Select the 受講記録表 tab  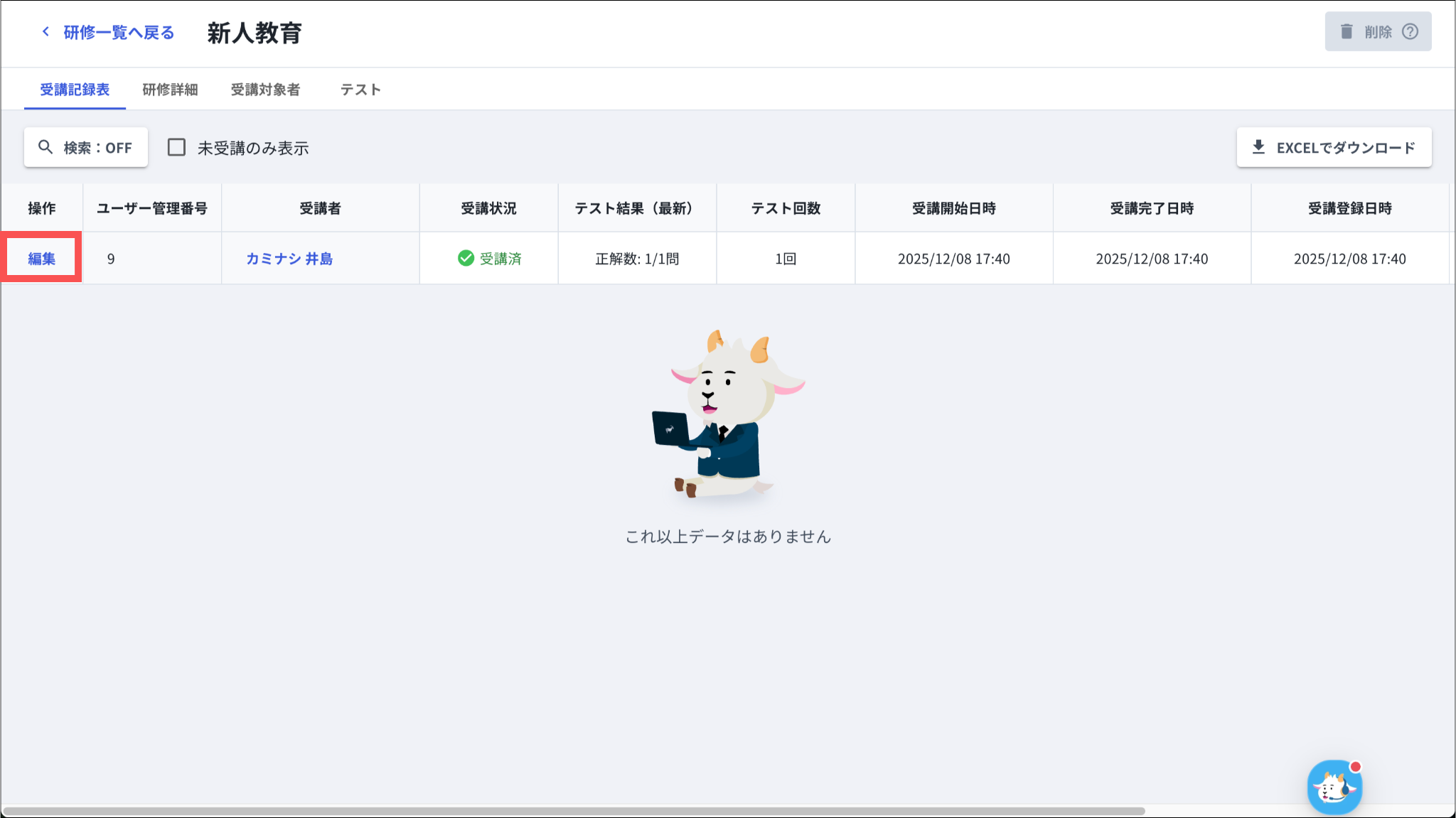pos(75,90)
